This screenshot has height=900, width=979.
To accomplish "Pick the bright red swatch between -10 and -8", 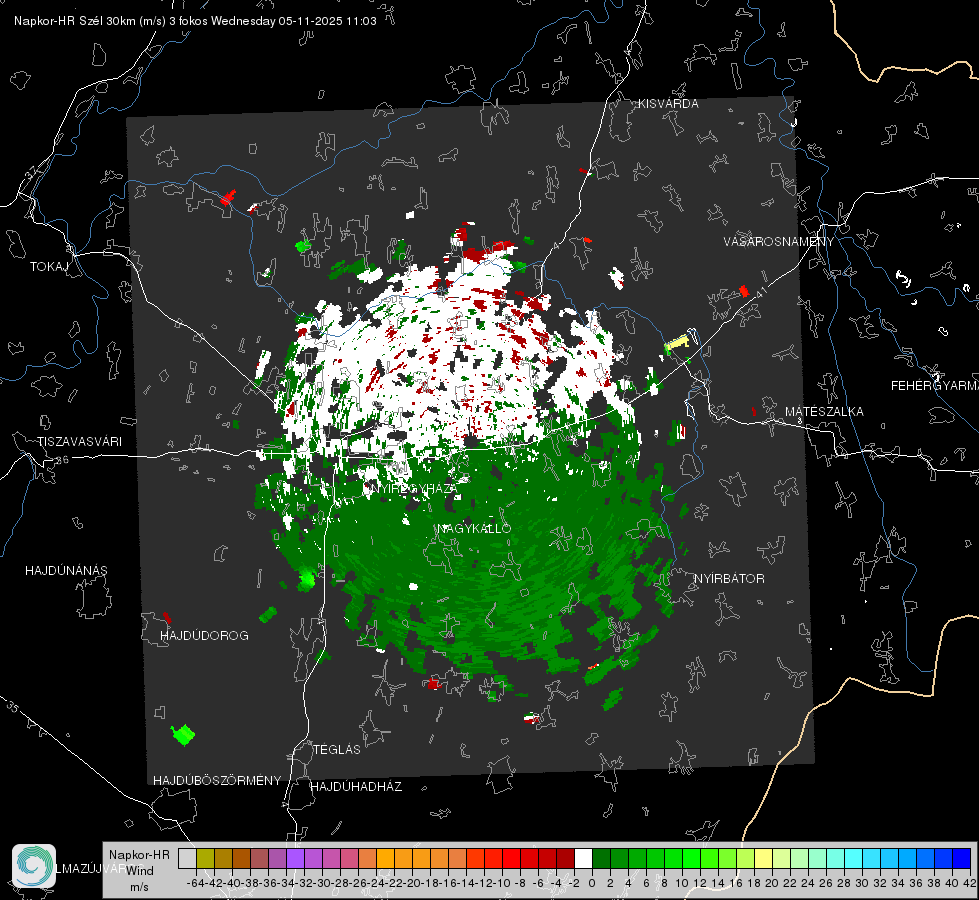I will [511, 858].
